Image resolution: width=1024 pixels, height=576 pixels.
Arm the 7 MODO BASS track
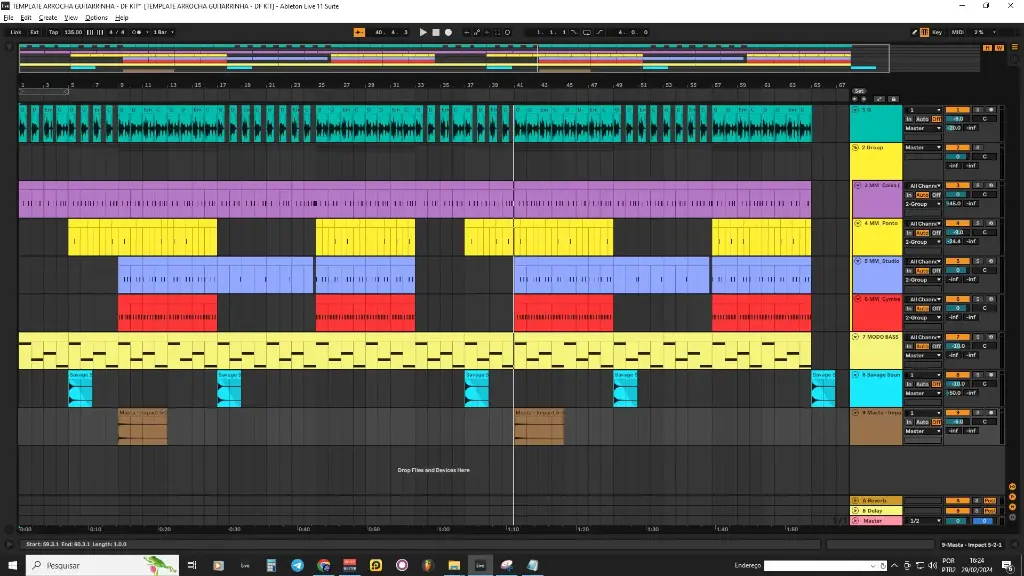(991, 337)
